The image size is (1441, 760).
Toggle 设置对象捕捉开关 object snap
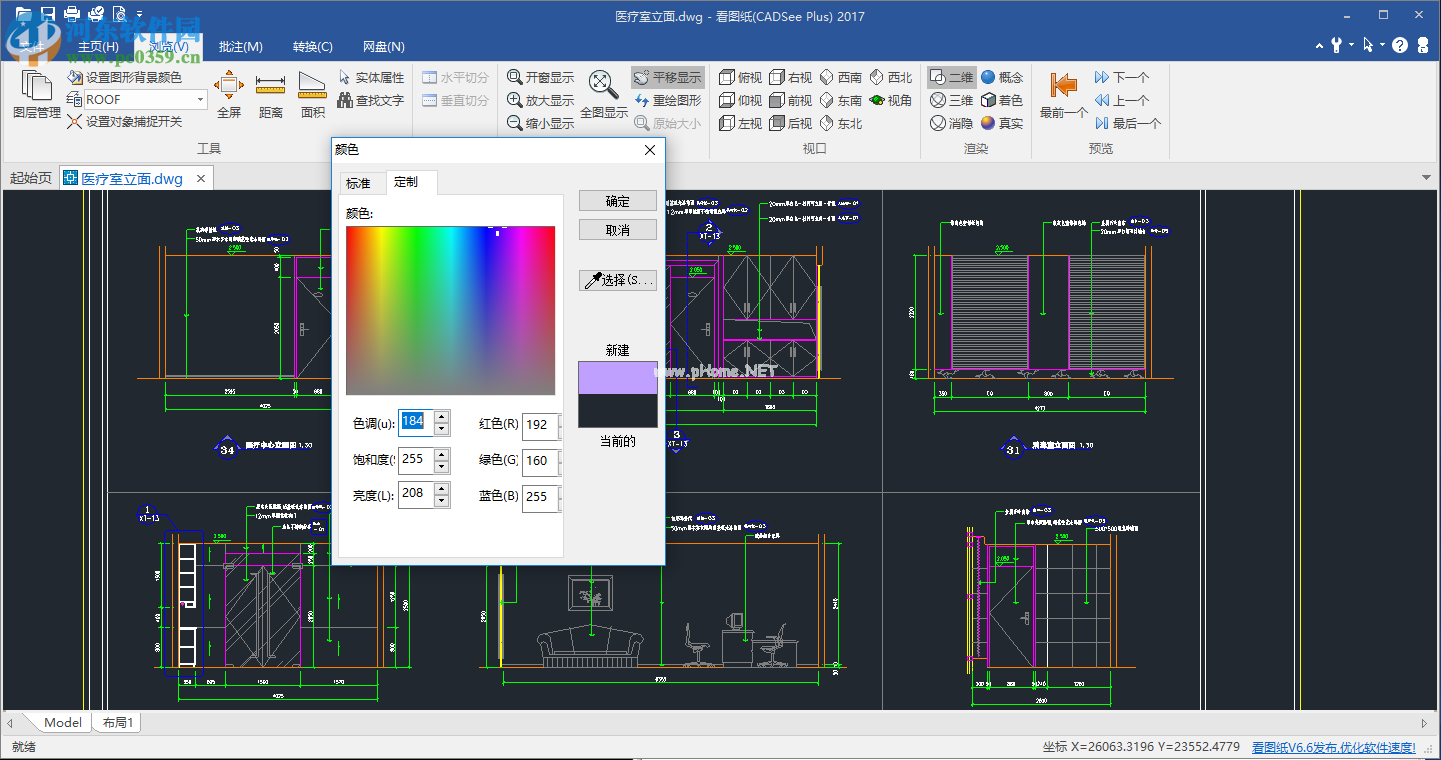coord(124,122)
